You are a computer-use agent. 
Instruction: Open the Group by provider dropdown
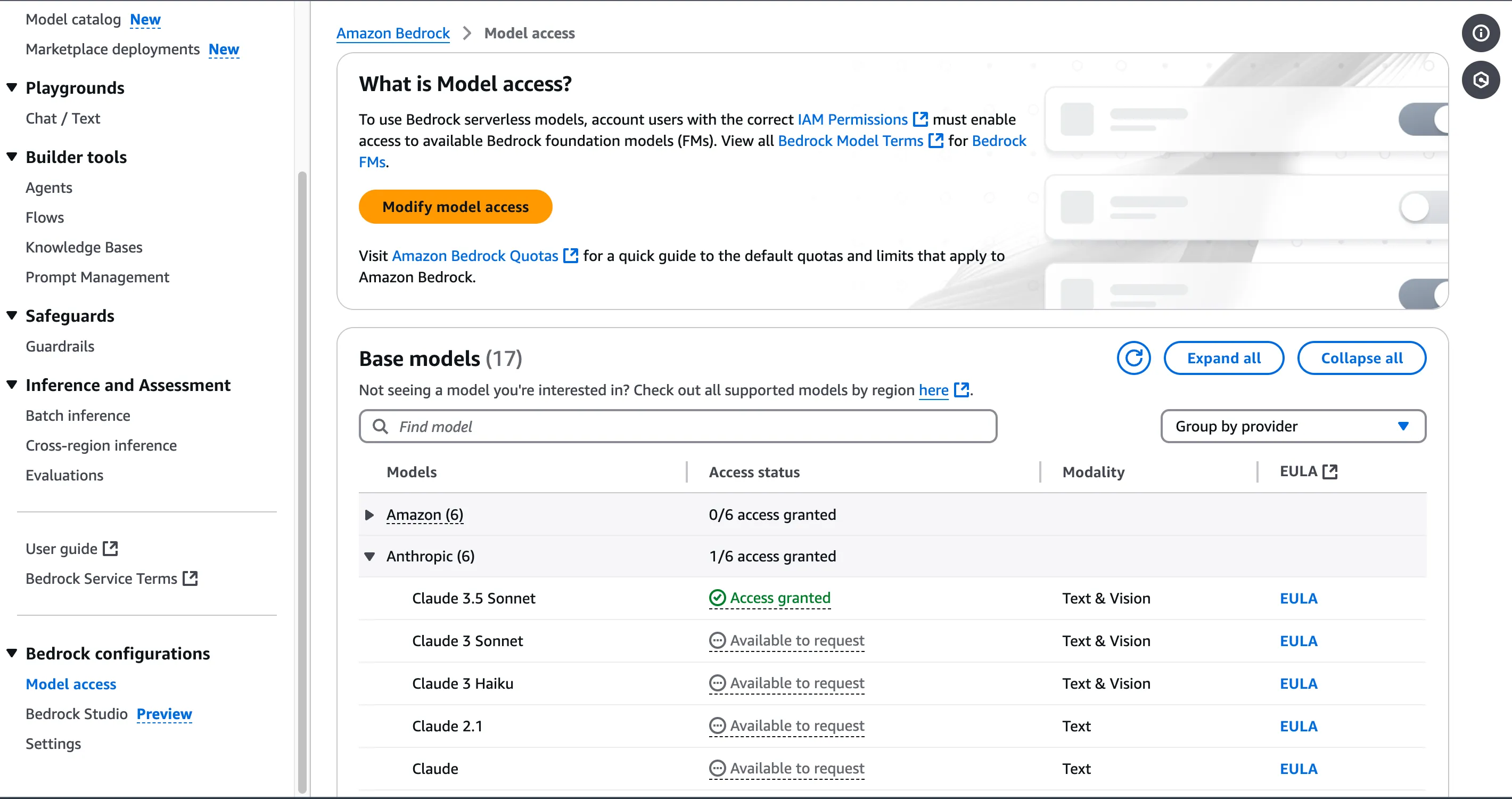point(1293,426)
